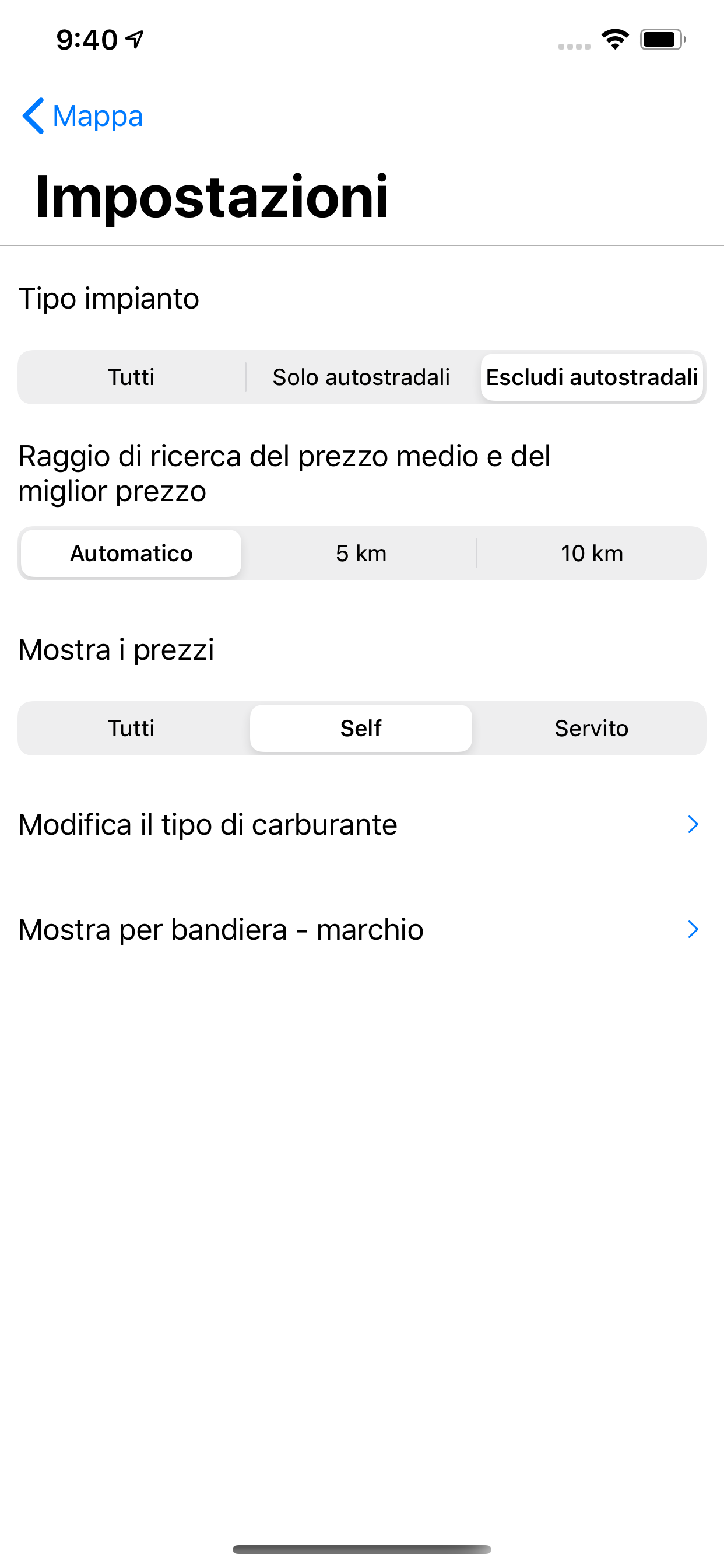Tap the battery status icon
The image size is (724, 1568).
[663, 40]
